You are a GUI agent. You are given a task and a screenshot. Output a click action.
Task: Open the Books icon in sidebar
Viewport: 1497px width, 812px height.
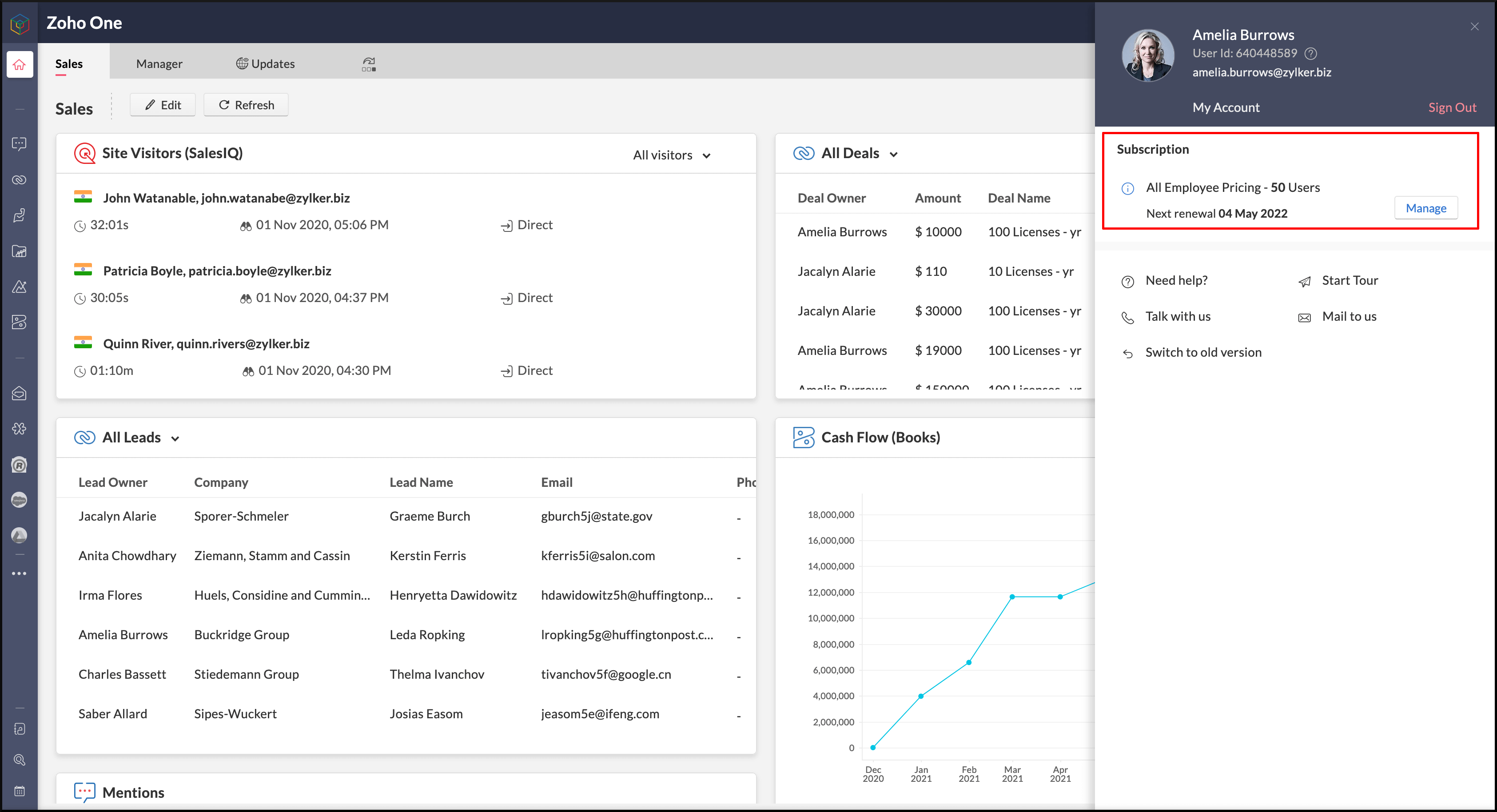(x=20, y=322)
